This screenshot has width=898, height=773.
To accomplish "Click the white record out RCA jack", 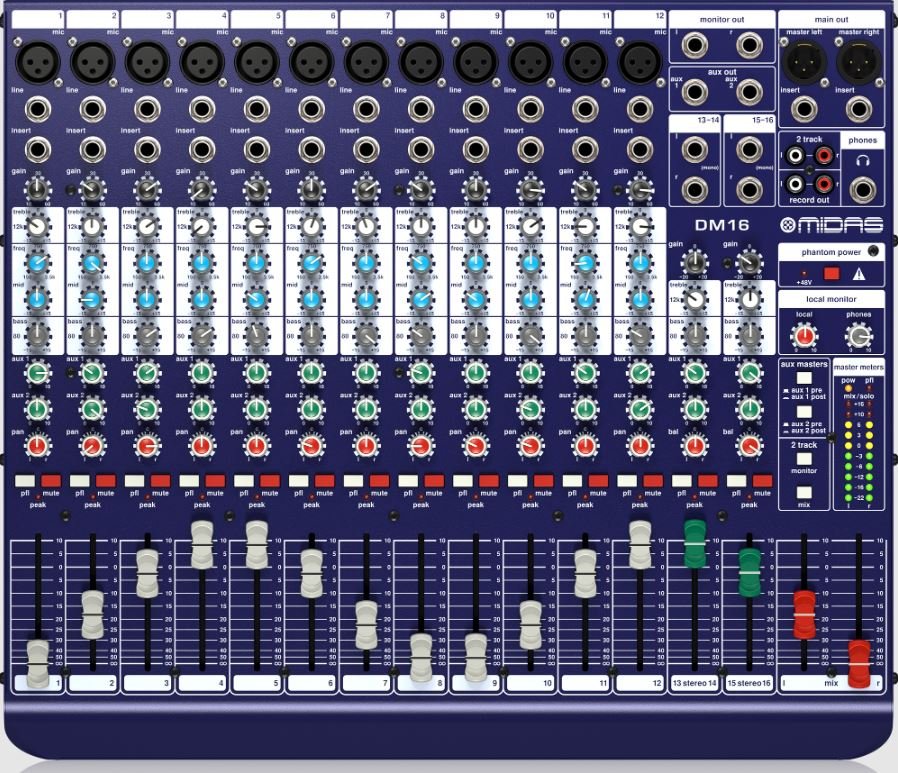I will (x=795, y=183).
